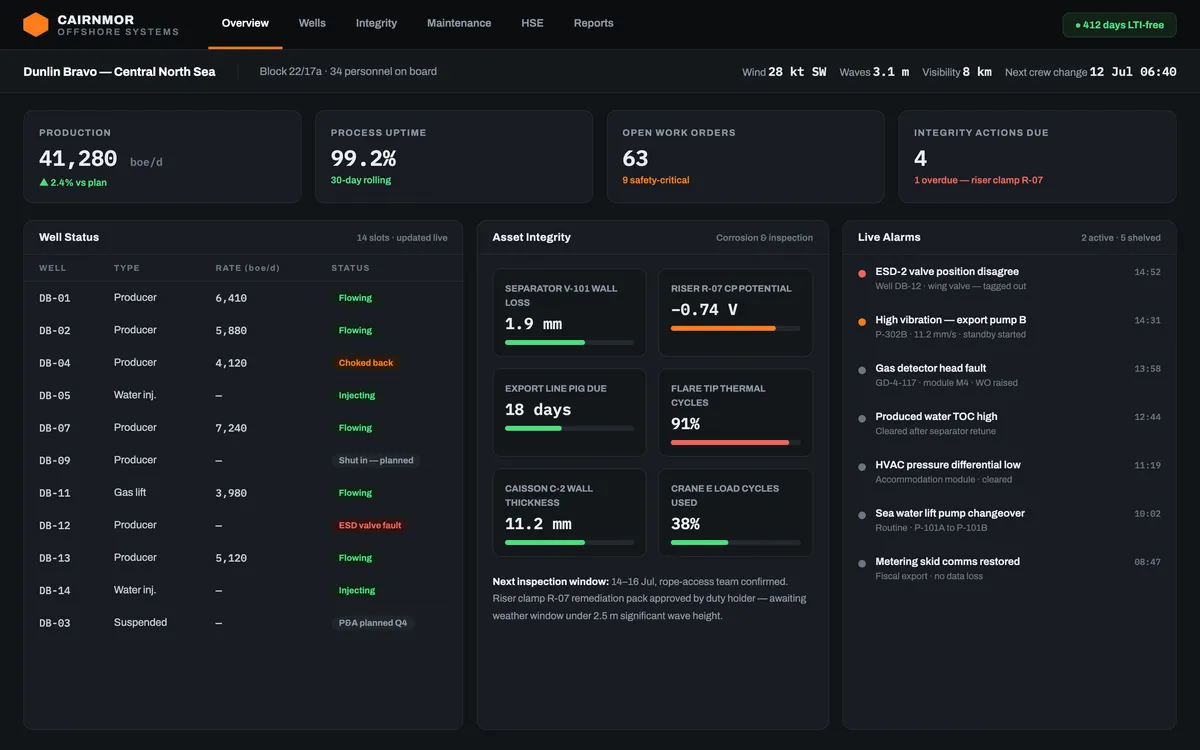Click the RATE (boe/d) column header

pos(248,268)
